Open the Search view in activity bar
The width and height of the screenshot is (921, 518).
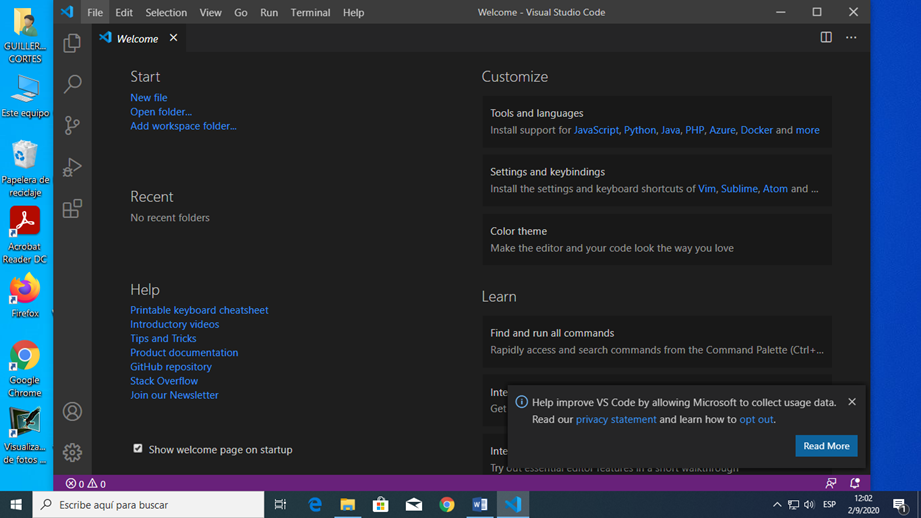(x=72, y=84)
